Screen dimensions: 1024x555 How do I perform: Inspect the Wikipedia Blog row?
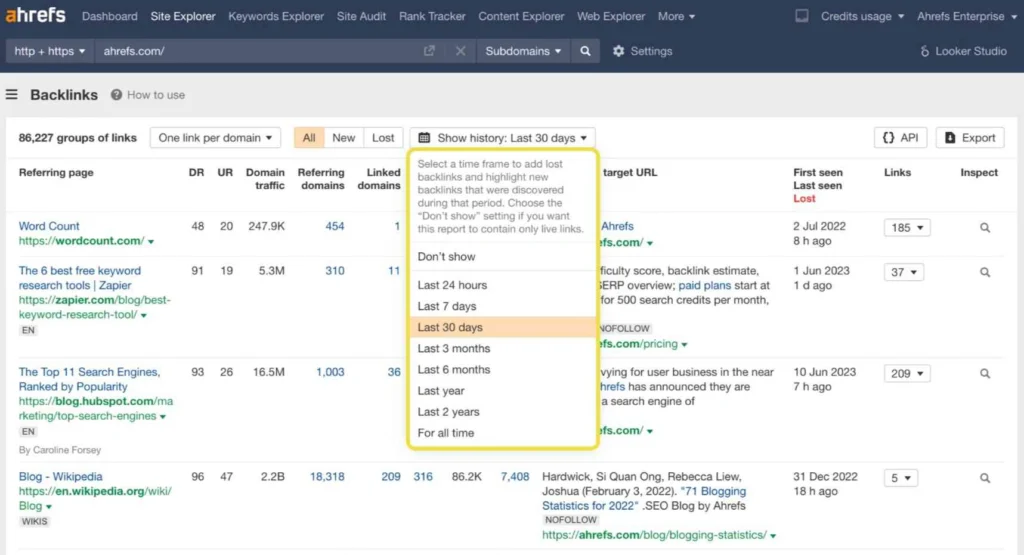(985, 478)
